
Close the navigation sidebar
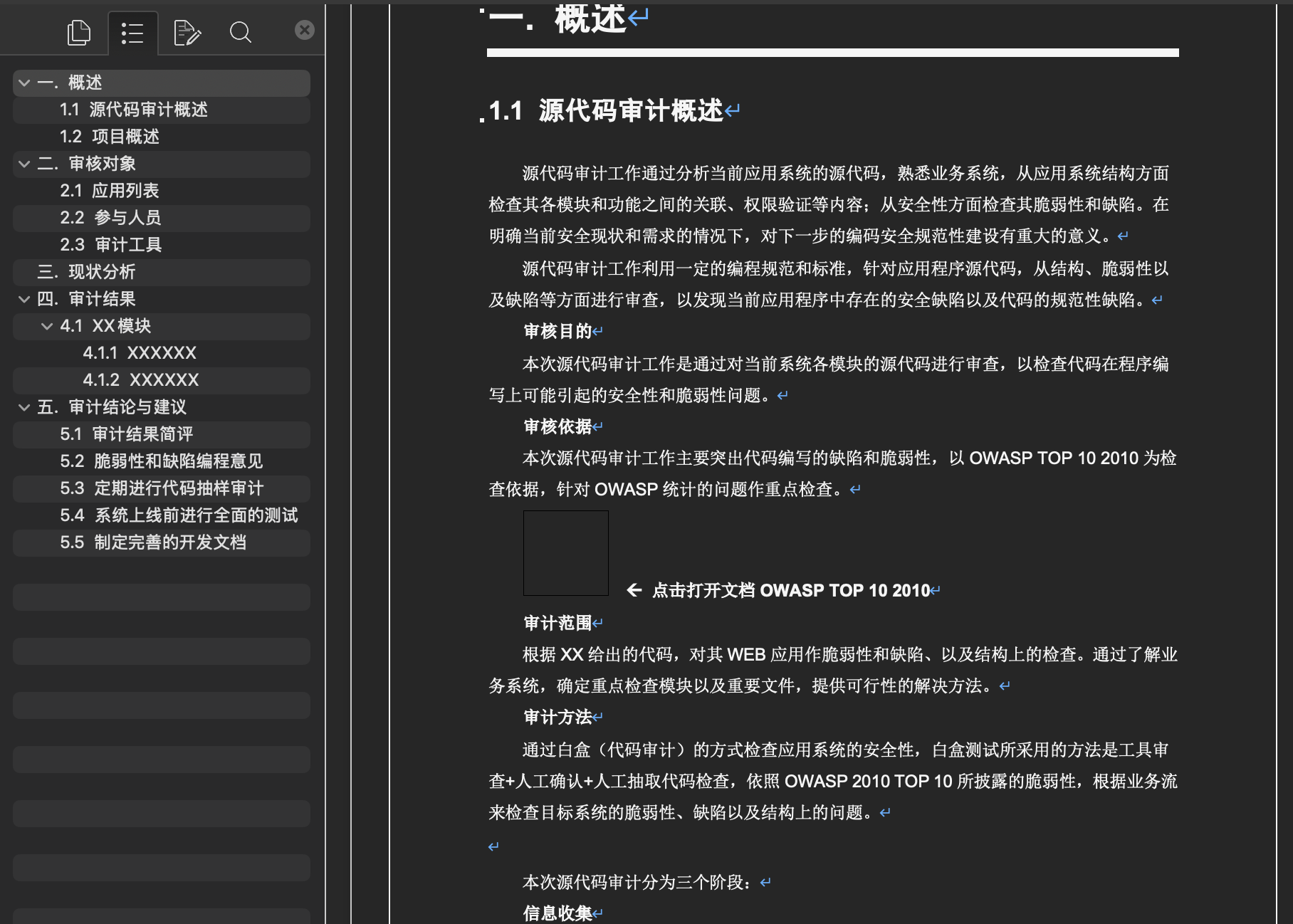(305, 30)
